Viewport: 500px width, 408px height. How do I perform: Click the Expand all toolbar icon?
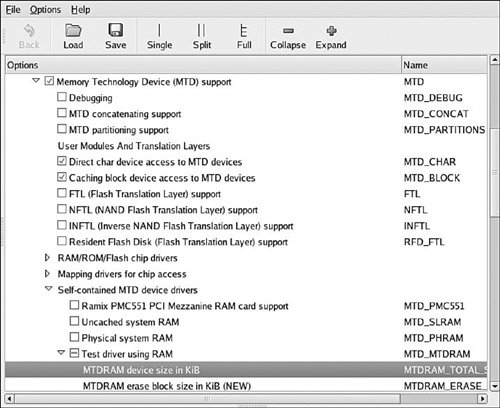coord(331,31)
